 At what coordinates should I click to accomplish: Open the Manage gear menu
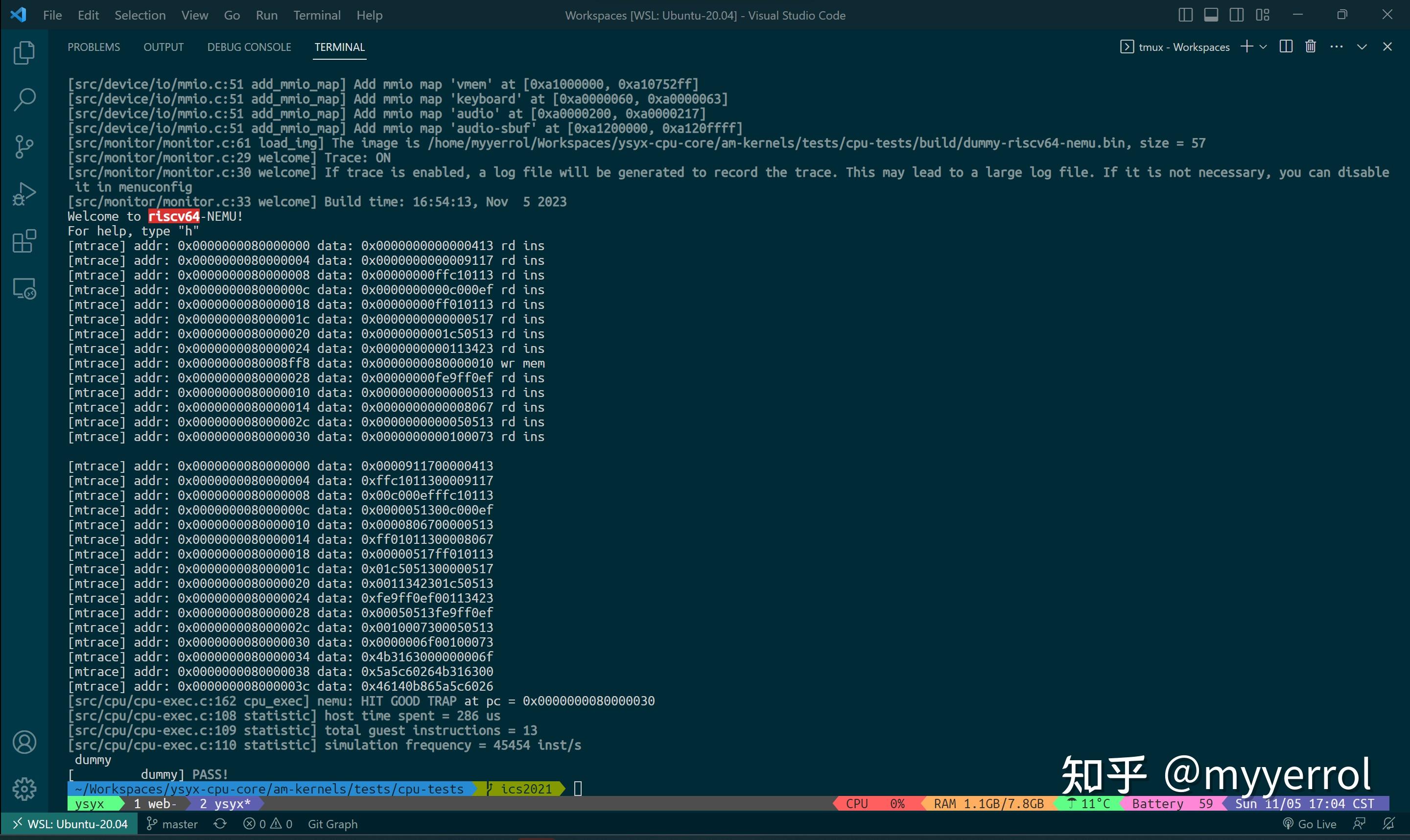pos(24,789)
